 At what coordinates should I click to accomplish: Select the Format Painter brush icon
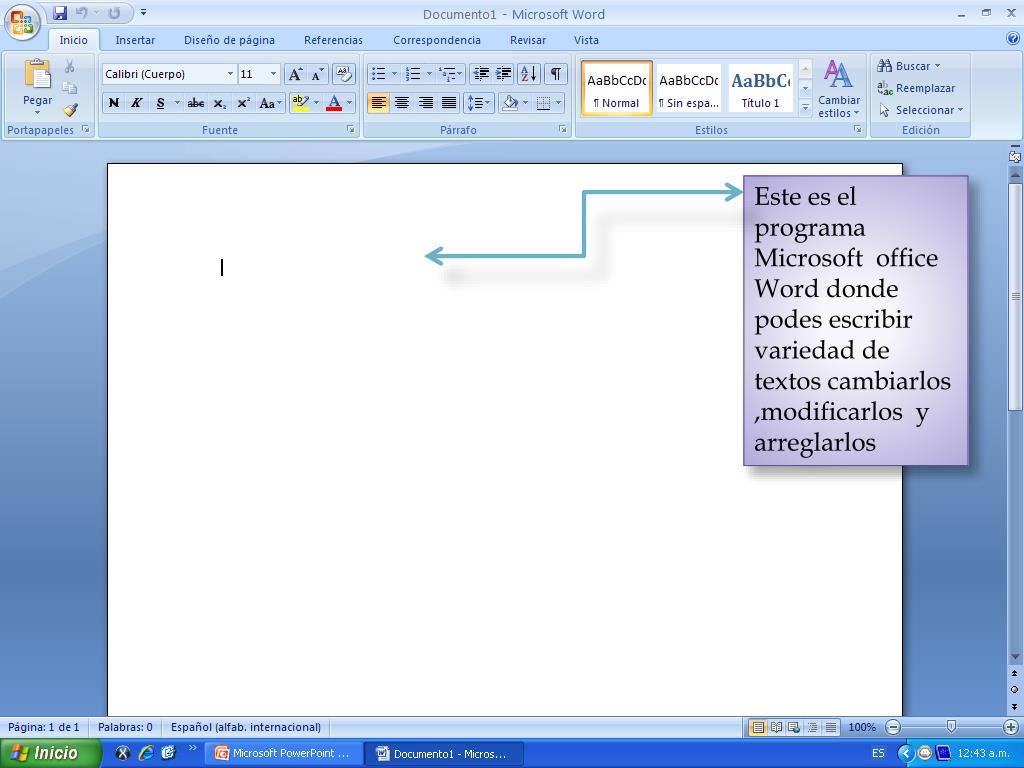click(70, 110)
